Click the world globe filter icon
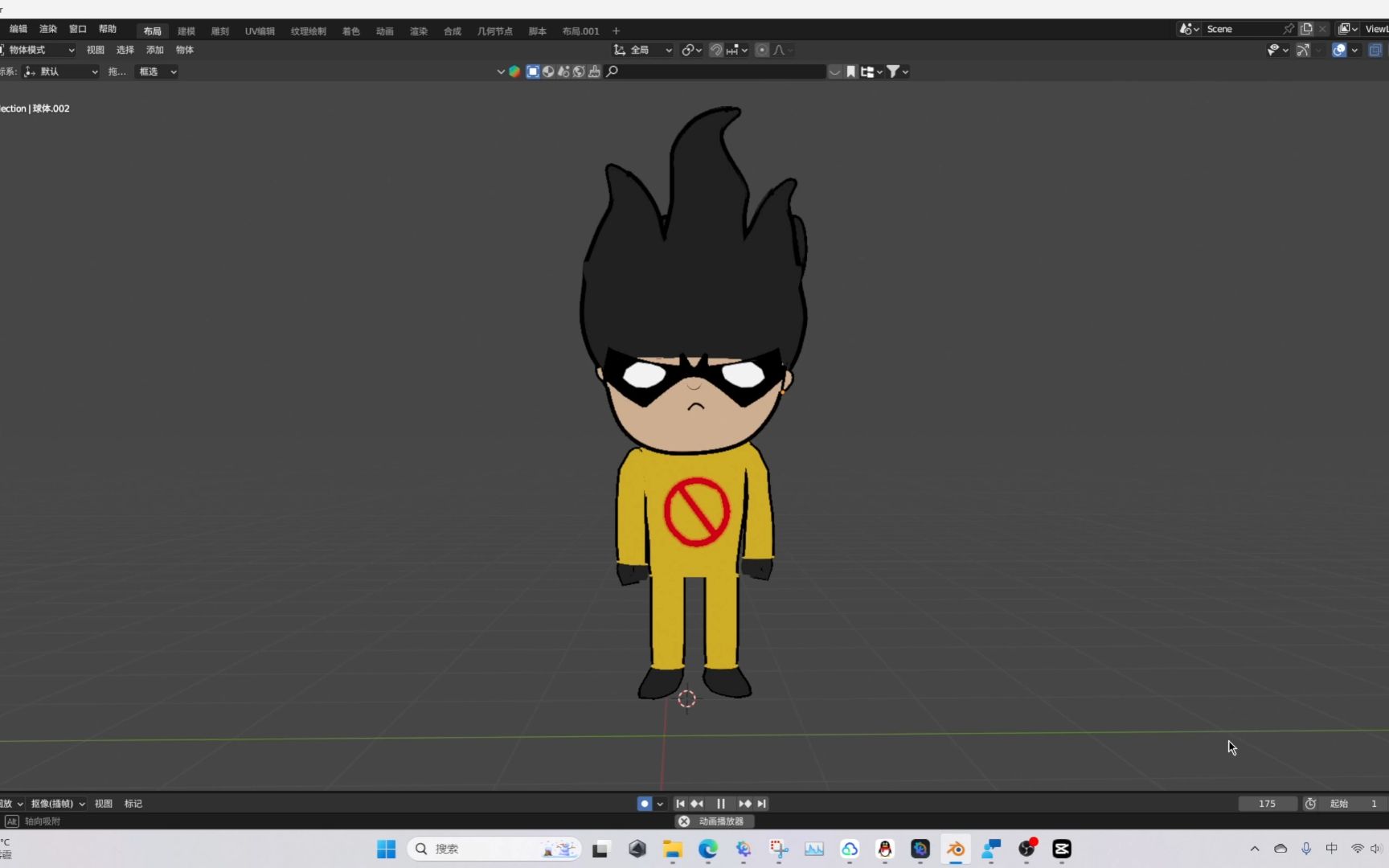 [x=579, y=72]
